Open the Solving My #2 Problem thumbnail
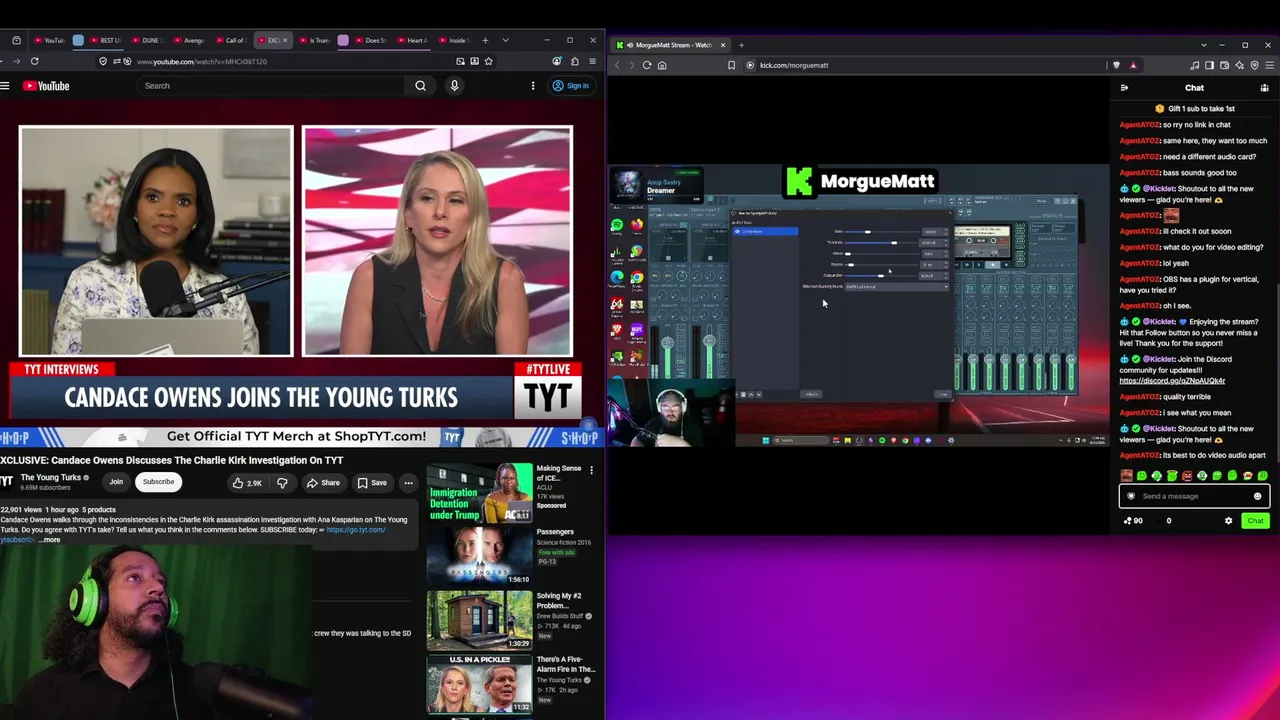Viewport: 1280px width, 720px height. (x=480, y=620)
